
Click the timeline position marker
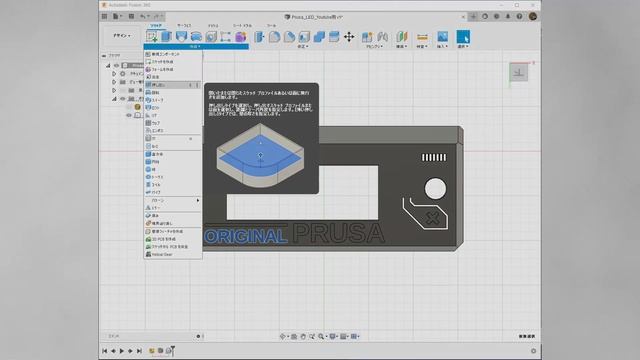173,350
